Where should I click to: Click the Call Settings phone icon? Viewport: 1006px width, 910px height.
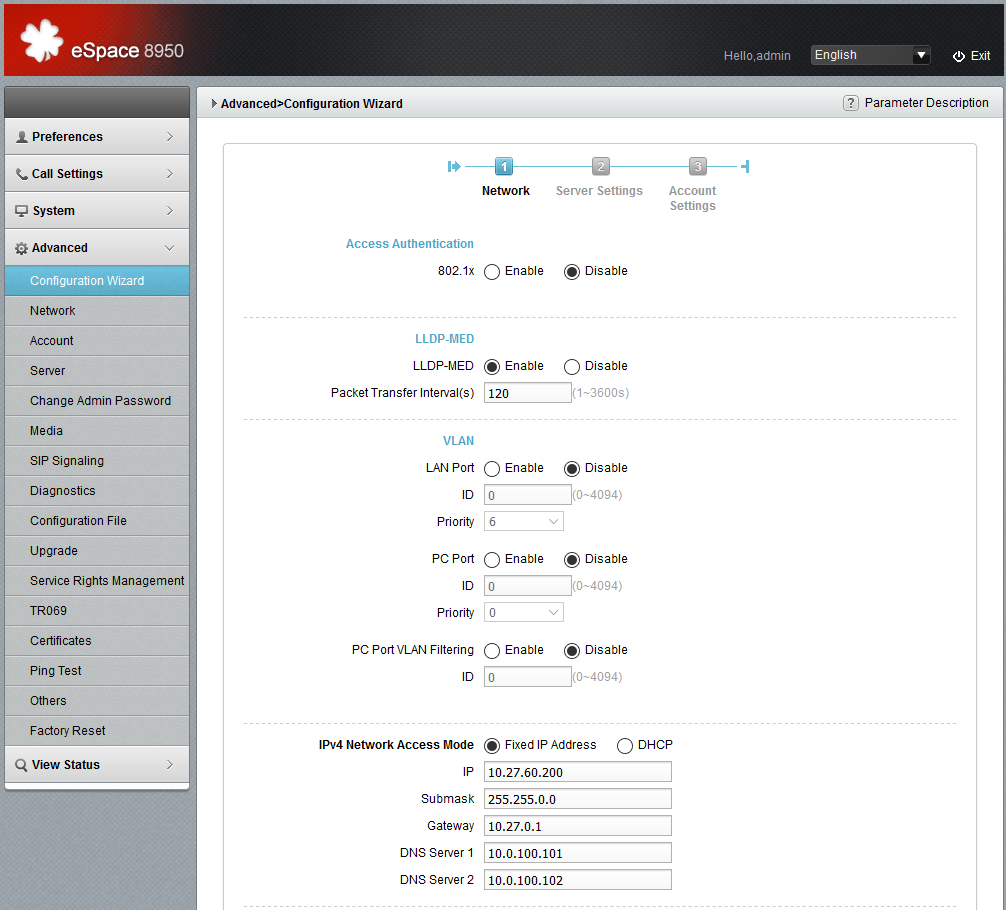point(22,174)
